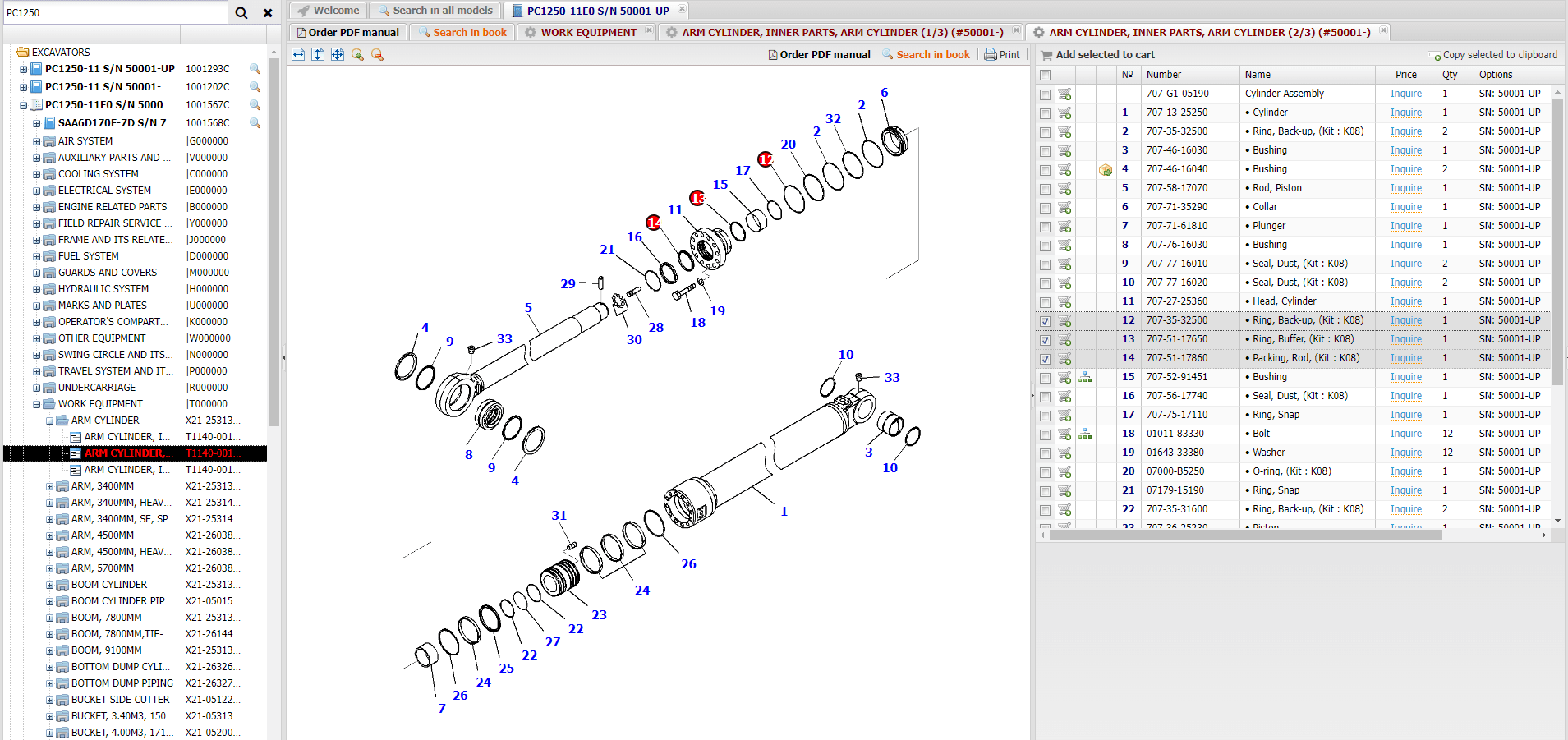
Task: Check the Collar 707-71-35290 row
Action: coord(1045,208)
